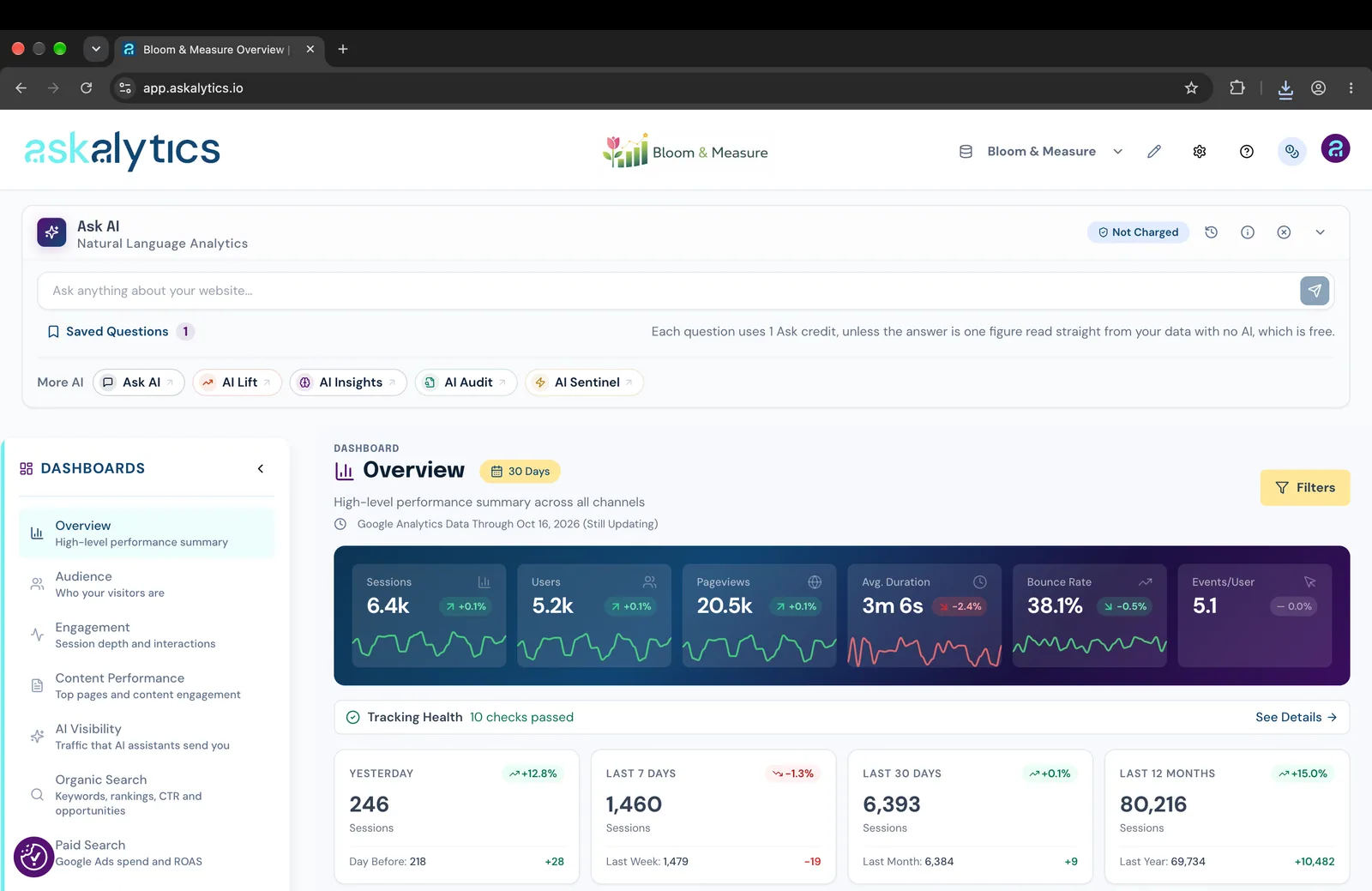This screenshot has width=1372, height=891.
Task: Open a new browser tab
Action: pyautogui.click(x=343, y=49)
